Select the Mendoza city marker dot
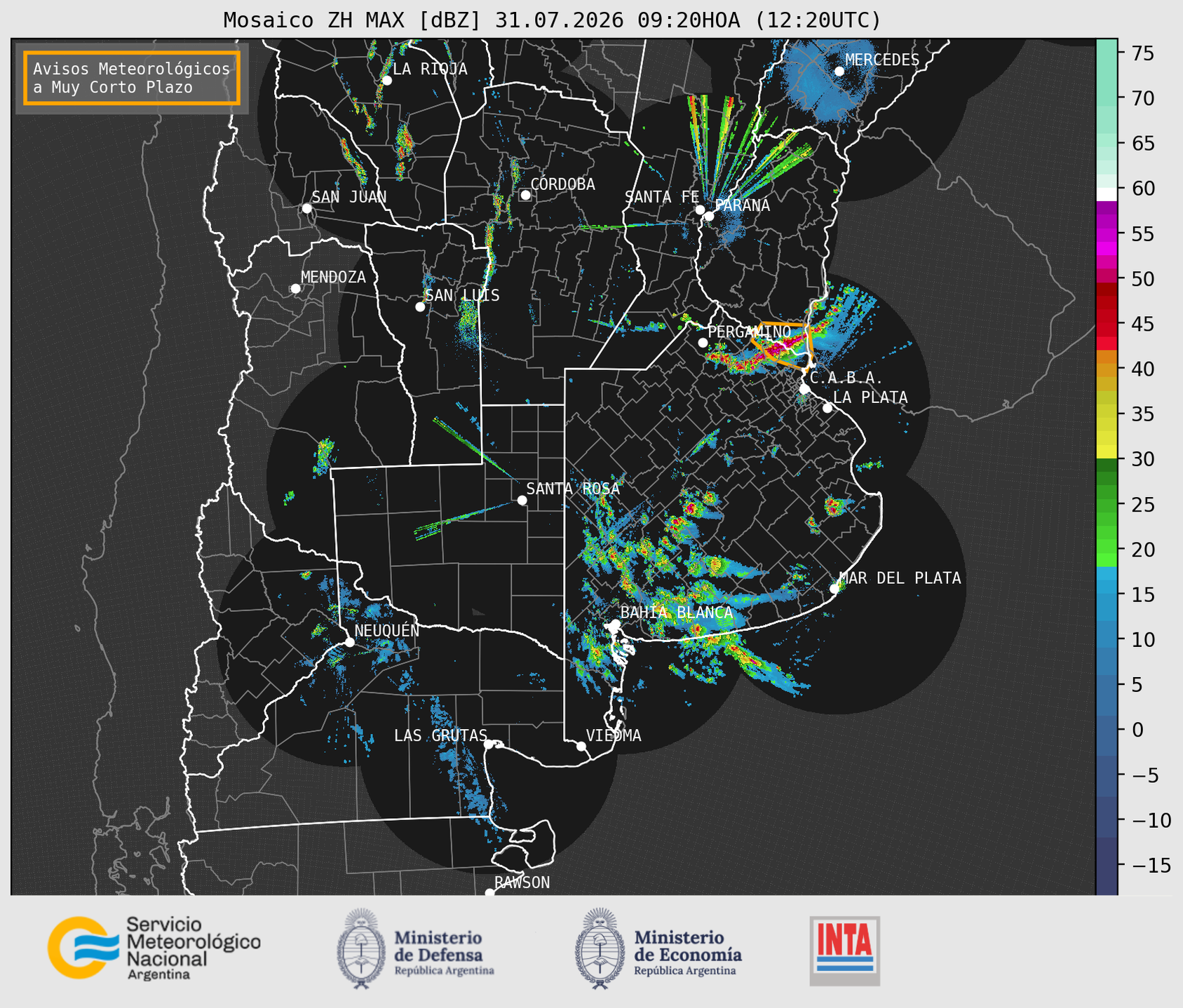Screen dimensions: 1183x1008 pos(295,289)
